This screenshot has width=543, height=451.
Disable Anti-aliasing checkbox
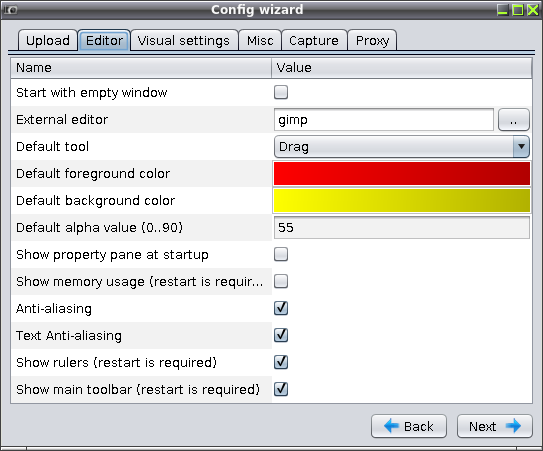pyautogui.click(x=281, y=308)
